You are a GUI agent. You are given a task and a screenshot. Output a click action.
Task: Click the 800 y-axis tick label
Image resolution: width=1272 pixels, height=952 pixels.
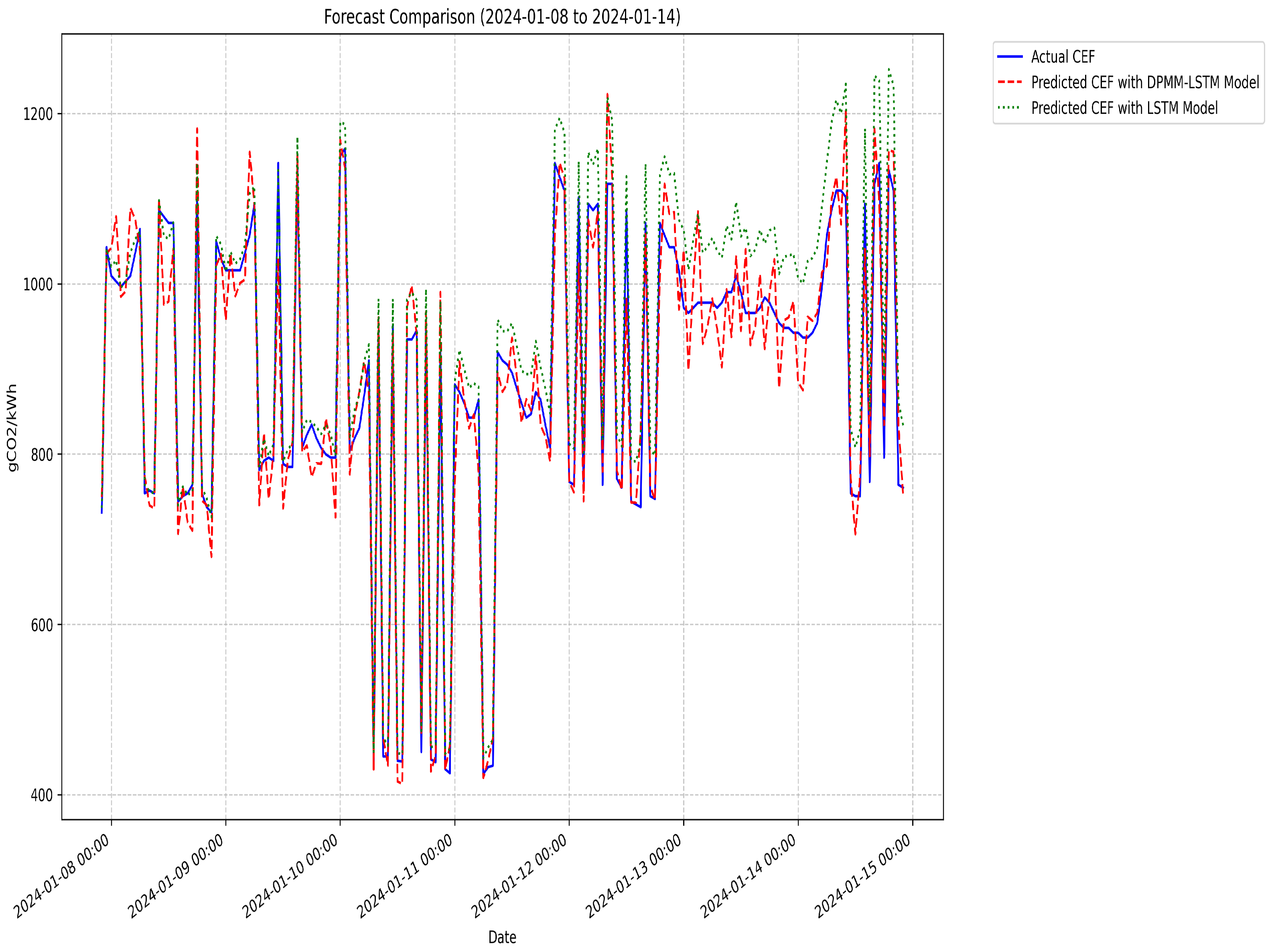[x=41, y=455]
